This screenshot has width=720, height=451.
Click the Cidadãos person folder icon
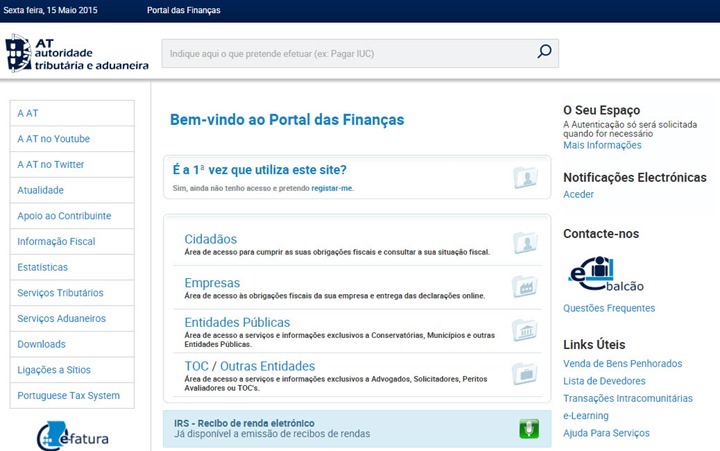(x=525, y=242)
